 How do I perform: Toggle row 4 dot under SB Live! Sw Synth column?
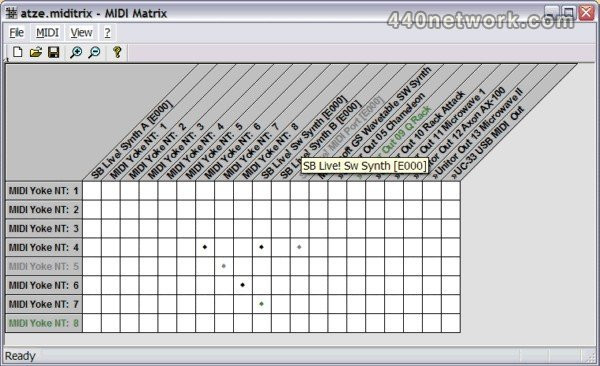[x=261, y=247]
